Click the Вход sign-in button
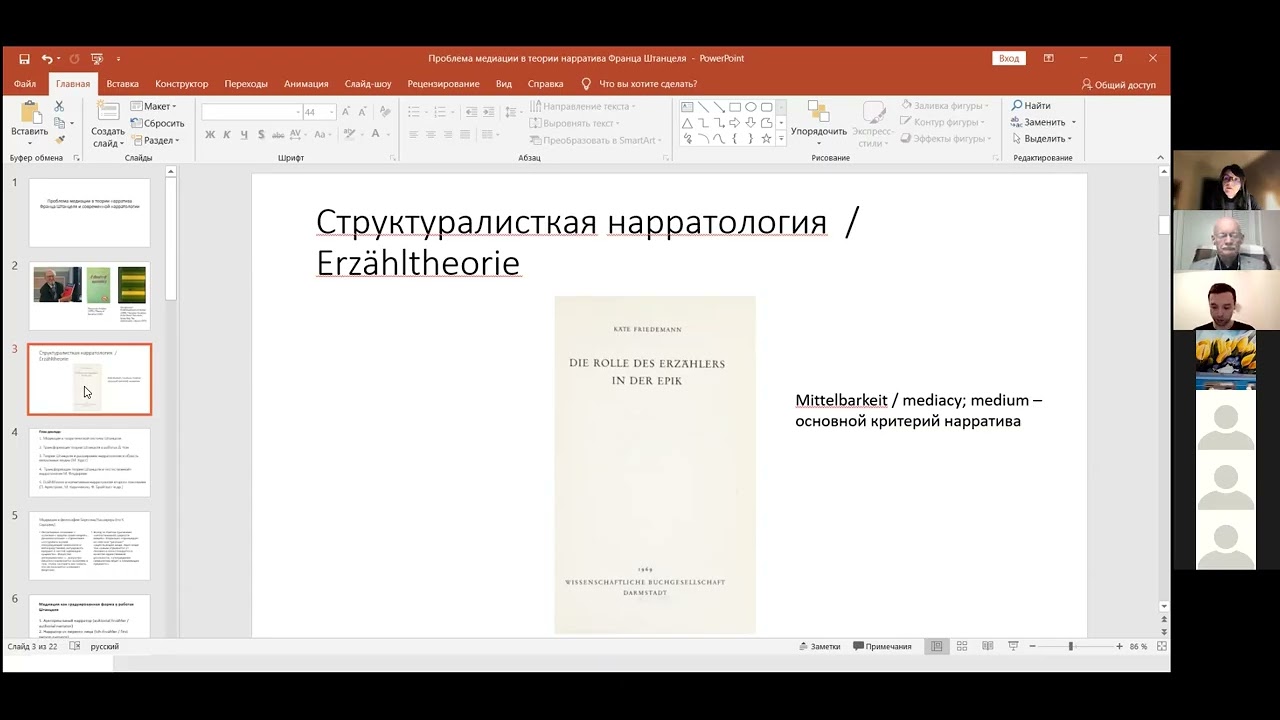 click(x=1009, y=58)
